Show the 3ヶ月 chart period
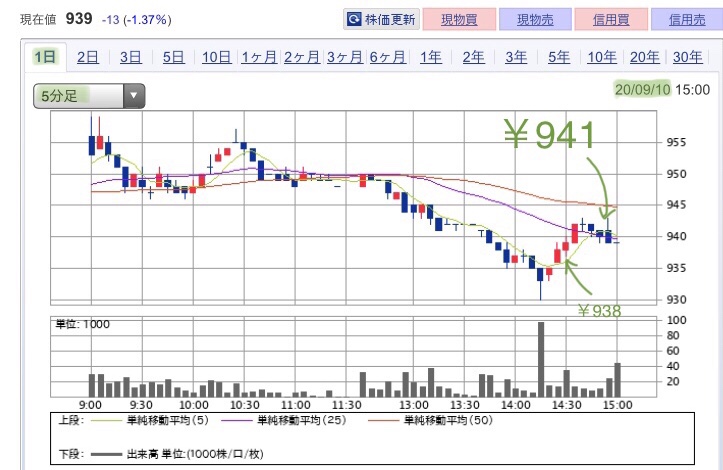This screenshot has width=723, height=470. tap(345, 57)
